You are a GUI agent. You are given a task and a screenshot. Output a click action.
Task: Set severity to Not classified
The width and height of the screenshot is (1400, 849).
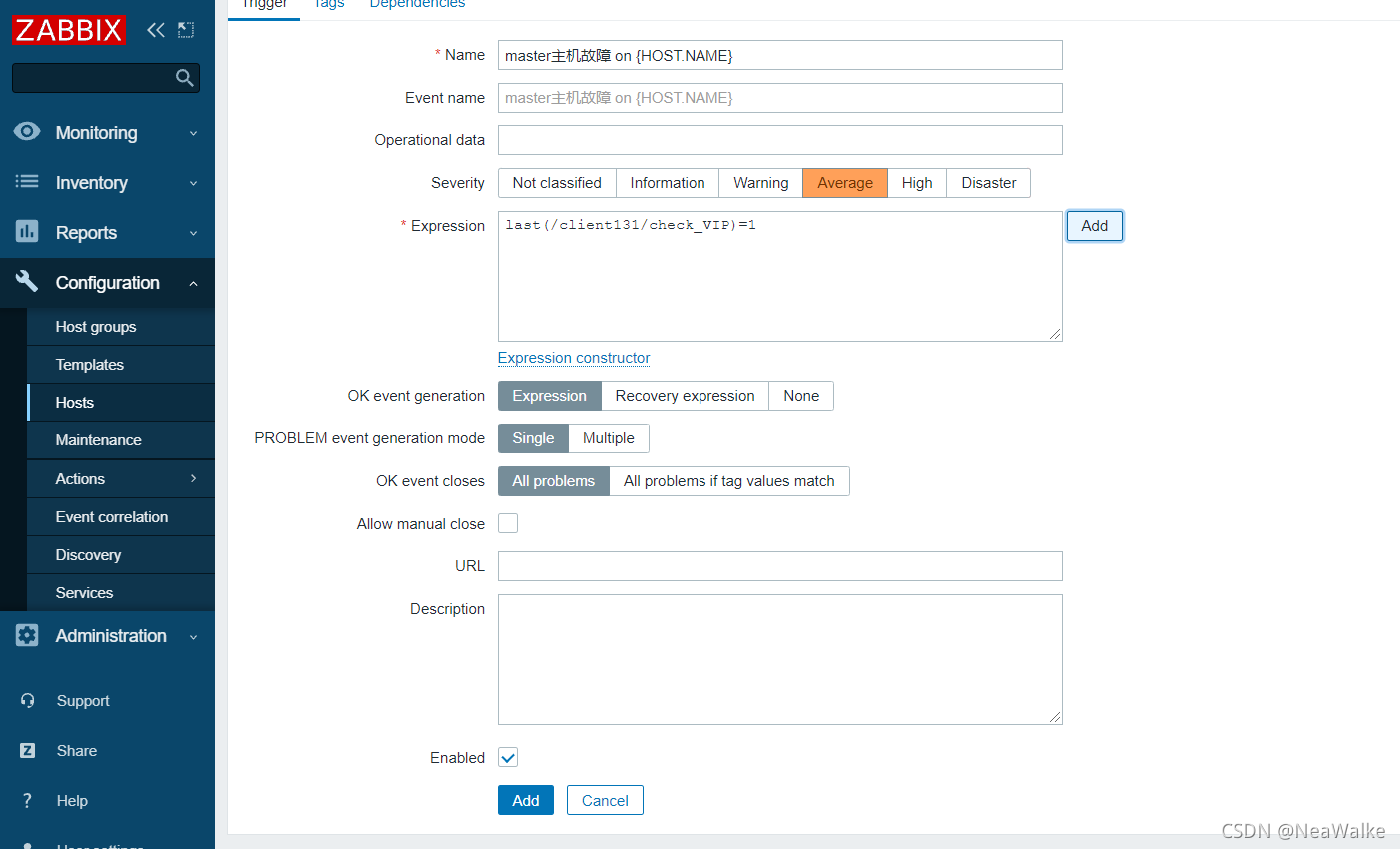(557, 183)
